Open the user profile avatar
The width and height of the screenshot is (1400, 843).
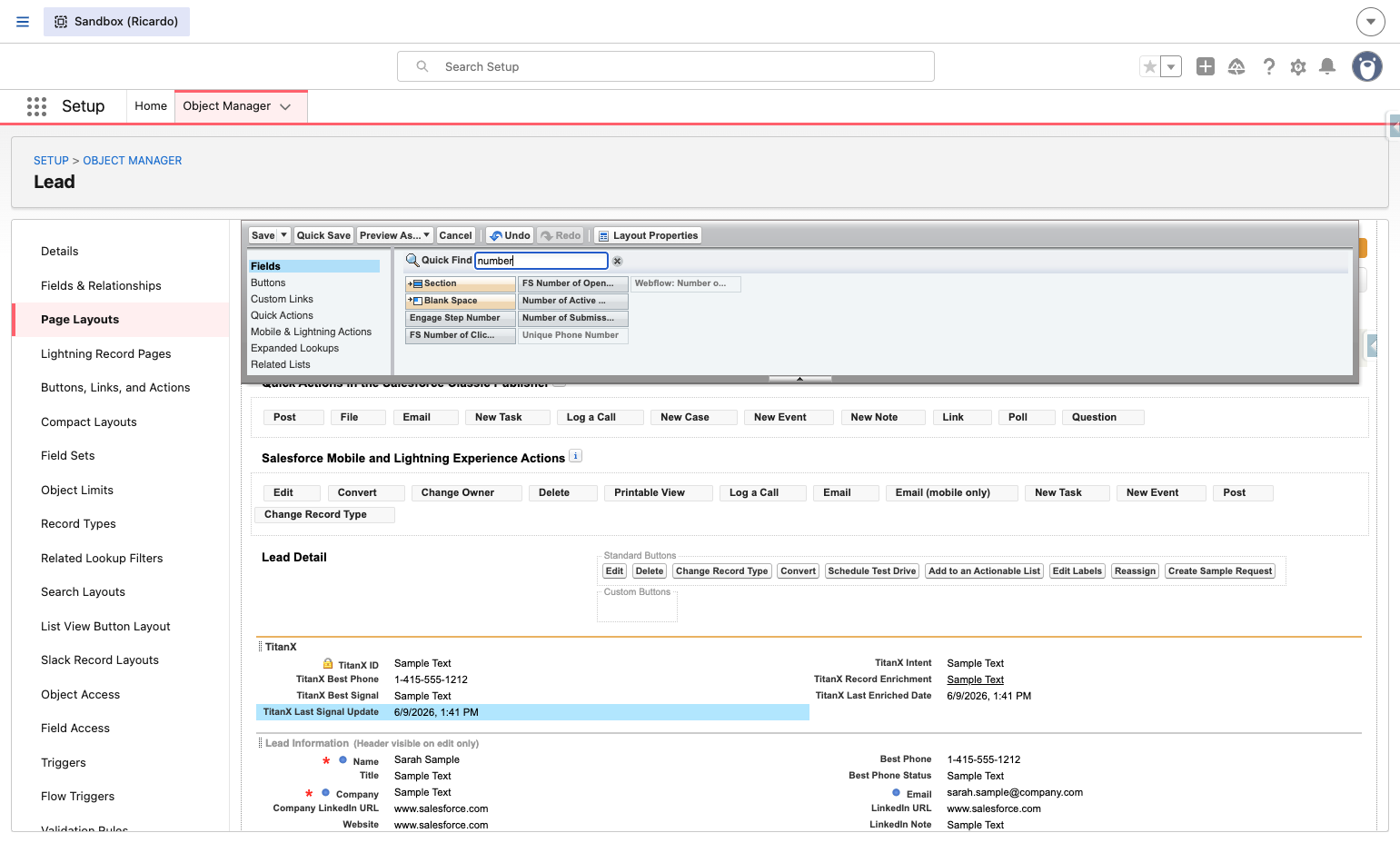(1367, 66)
